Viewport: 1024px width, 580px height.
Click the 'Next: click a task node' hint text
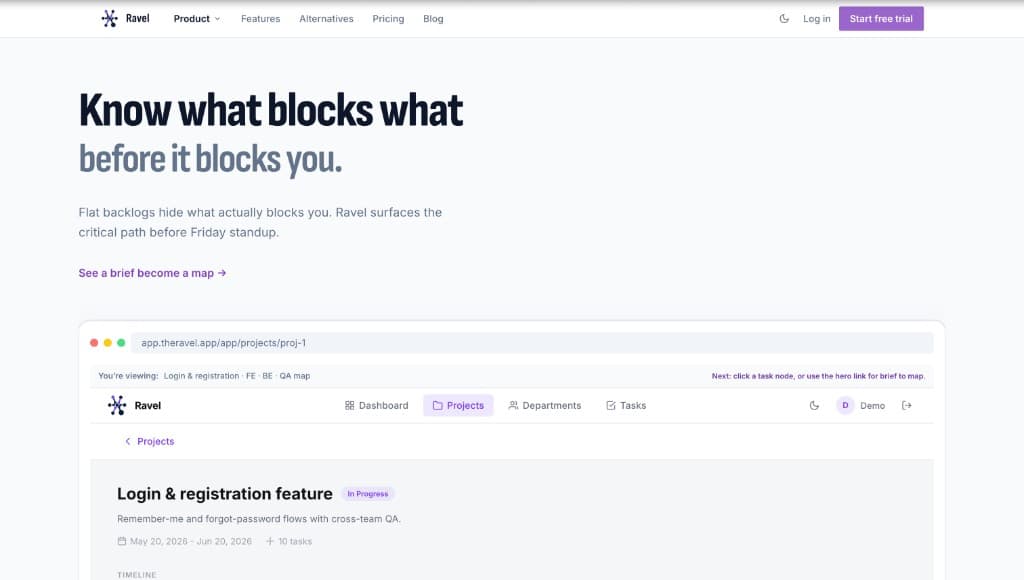click(x=818, y=376)
